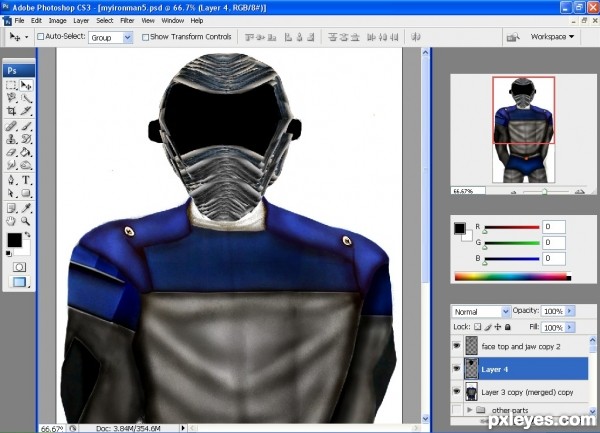This screenshot has height=433, width=600.
Task: Select the Notes tool
Action: (11, 208)
